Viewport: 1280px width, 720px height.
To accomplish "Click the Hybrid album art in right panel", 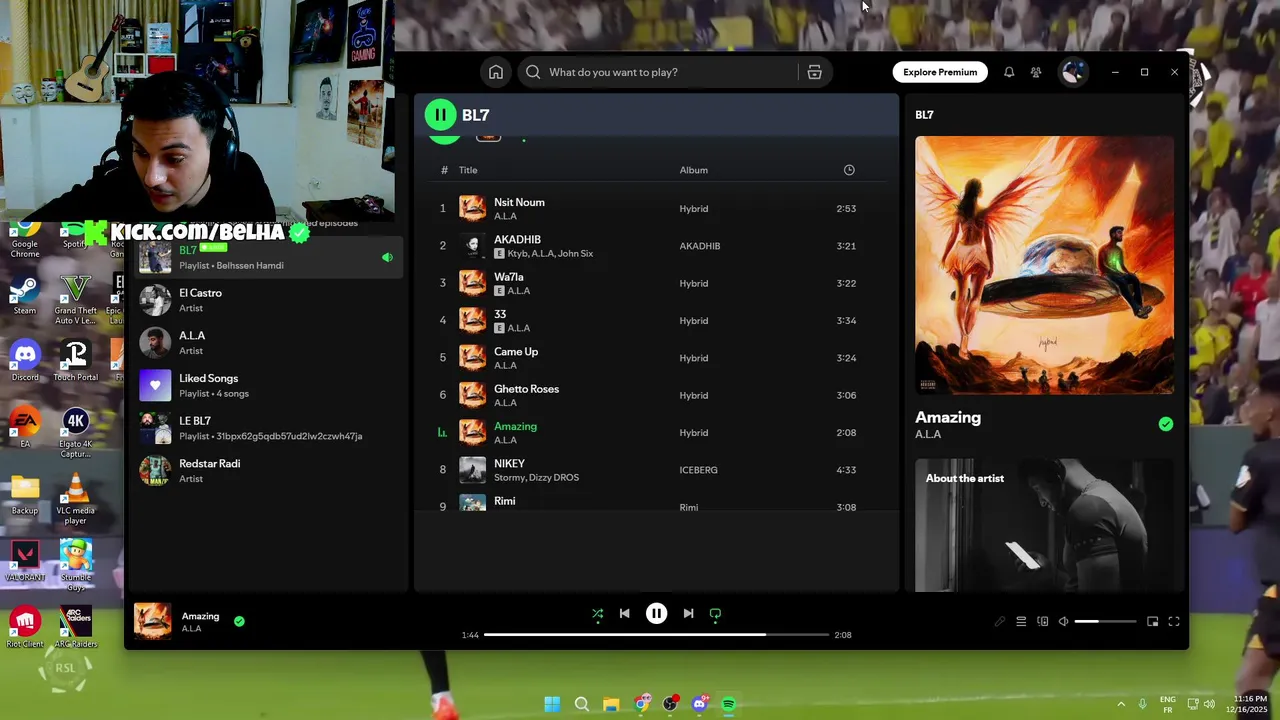I will 1044,265.
